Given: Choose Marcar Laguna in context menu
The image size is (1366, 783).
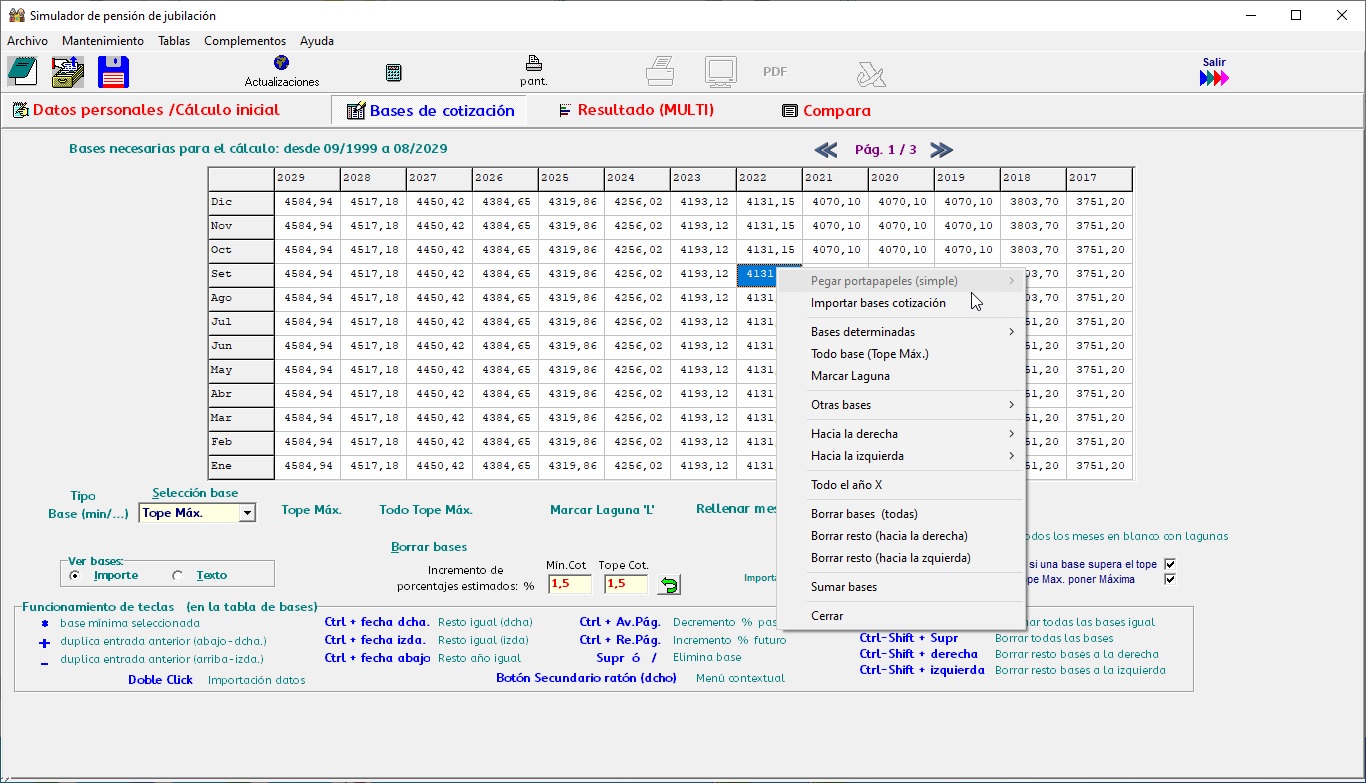Looking at the screenshot, I should [901, 376].
